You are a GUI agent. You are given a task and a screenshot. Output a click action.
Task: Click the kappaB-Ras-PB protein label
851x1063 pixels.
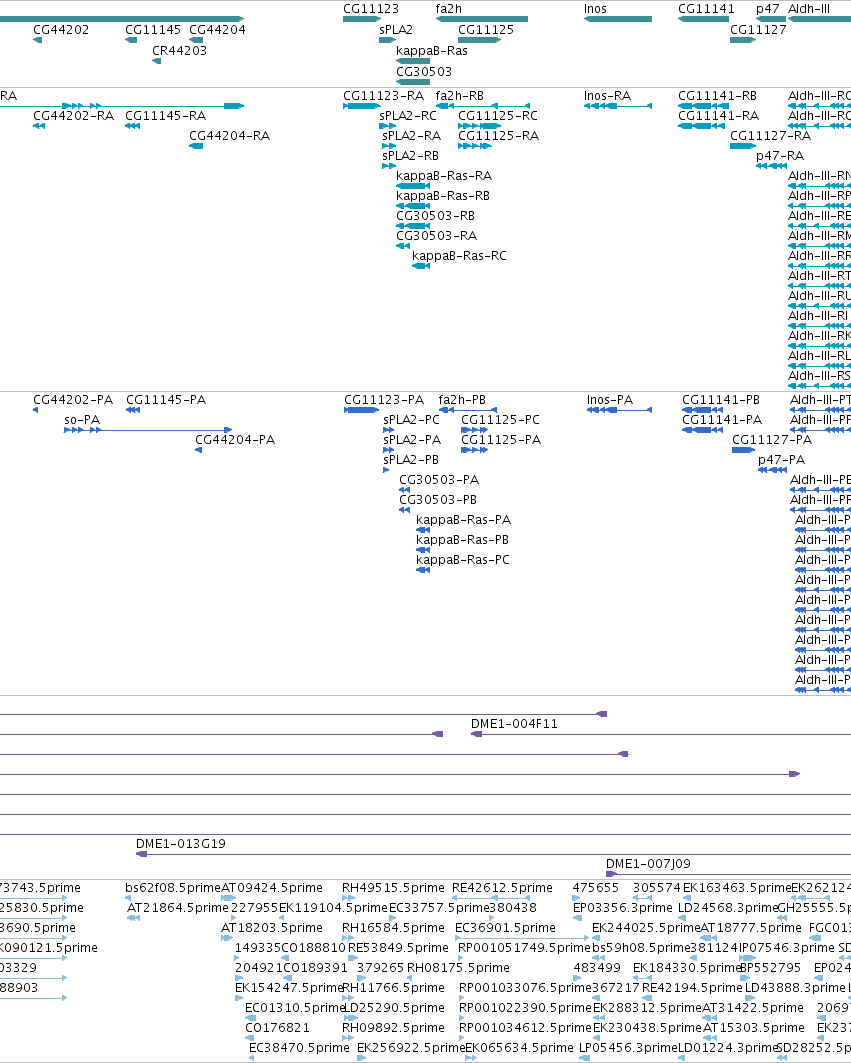coord(462,540)
